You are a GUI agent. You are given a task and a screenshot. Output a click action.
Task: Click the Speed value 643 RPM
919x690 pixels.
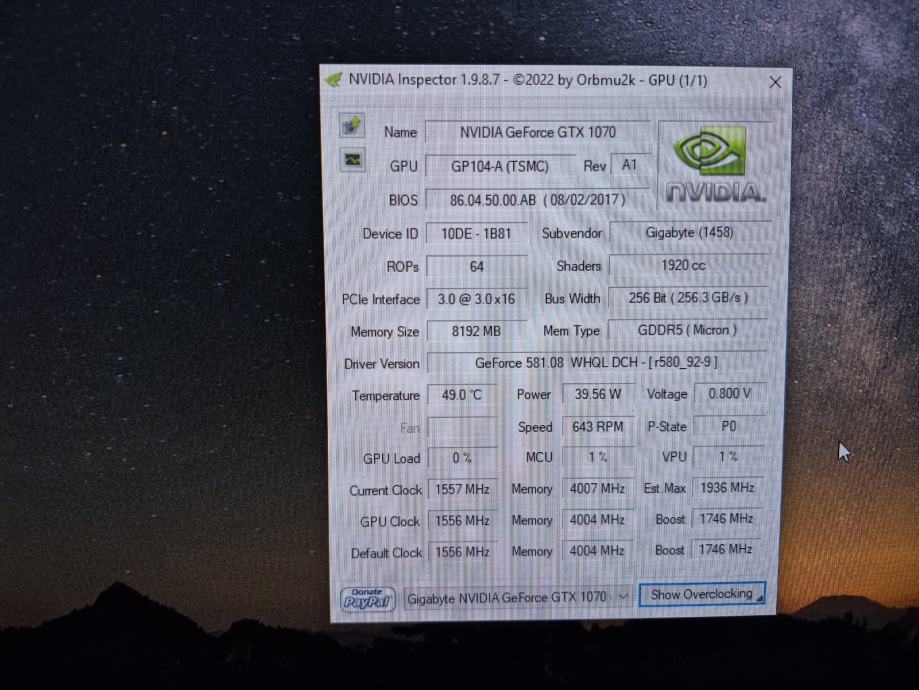point(598,426)
